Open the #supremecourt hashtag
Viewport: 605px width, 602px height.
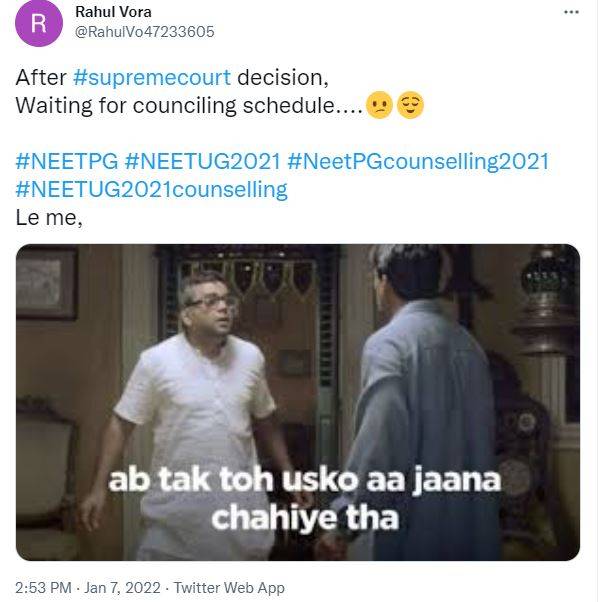tap(152, 78)
